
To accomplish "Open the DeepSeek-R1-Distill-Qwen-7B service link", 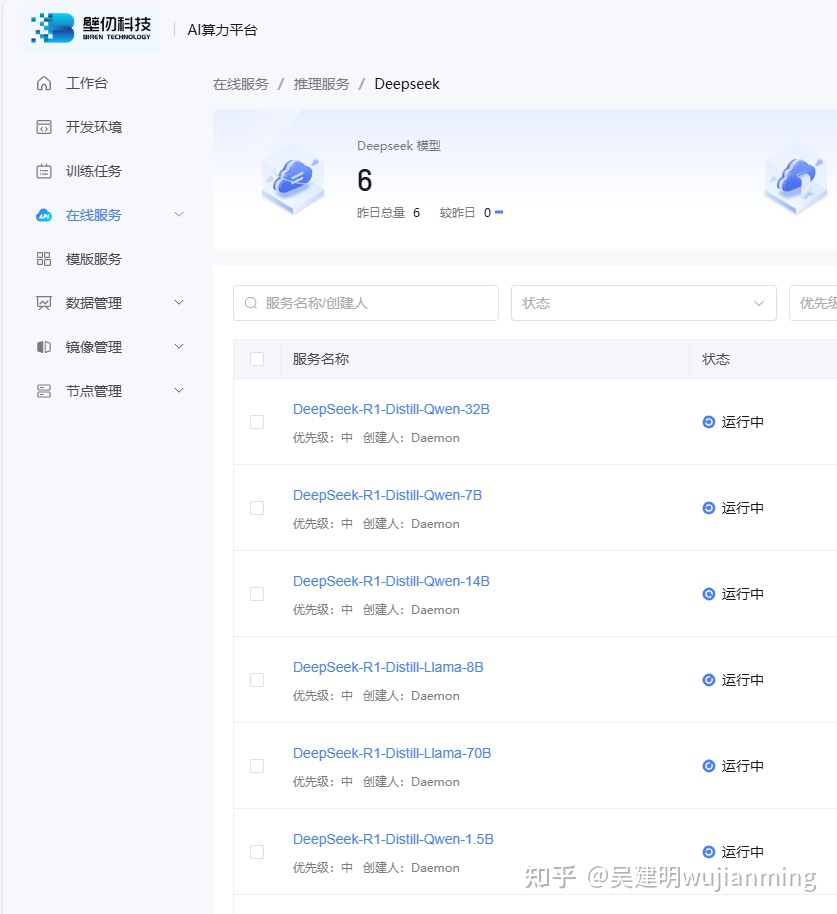I will point(386,494).
